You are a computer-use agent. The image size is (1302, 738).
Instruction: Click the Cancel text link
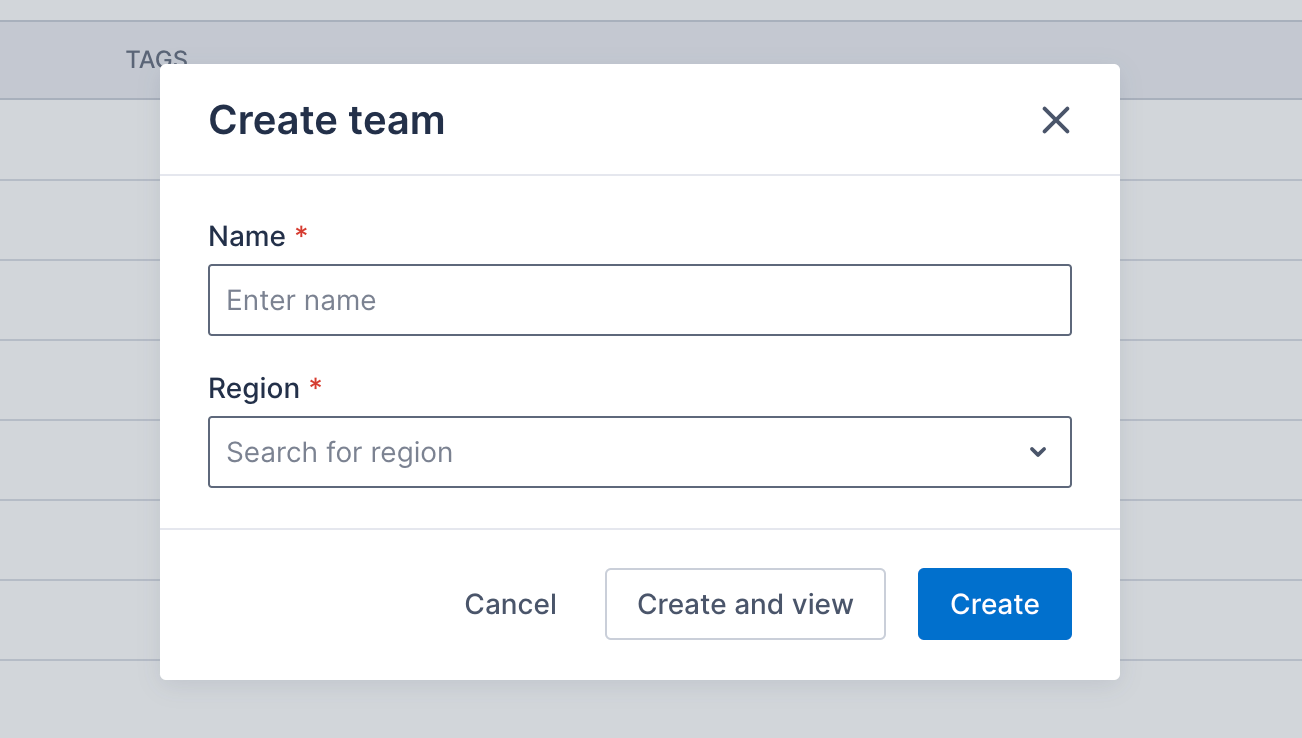[510, 604]
